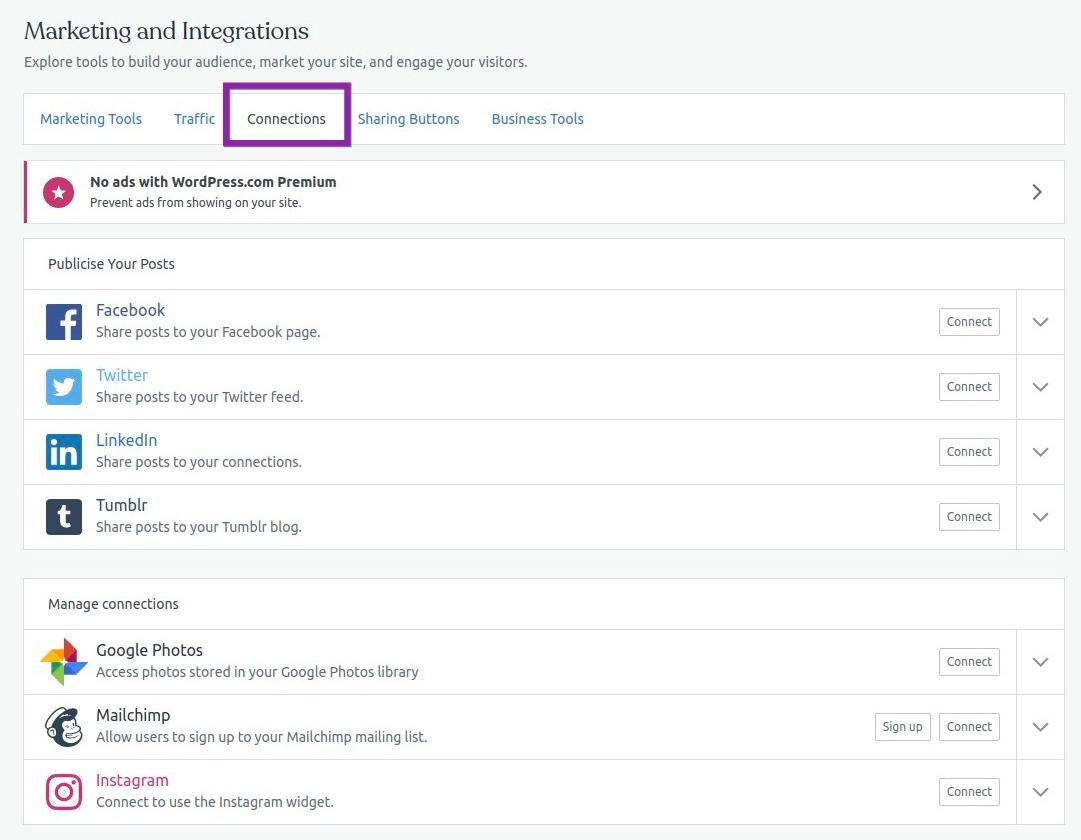Click 'Share posts to your Facebook page.' text
The width and height of the screenshot is (1081, 840).
[208, 332]
